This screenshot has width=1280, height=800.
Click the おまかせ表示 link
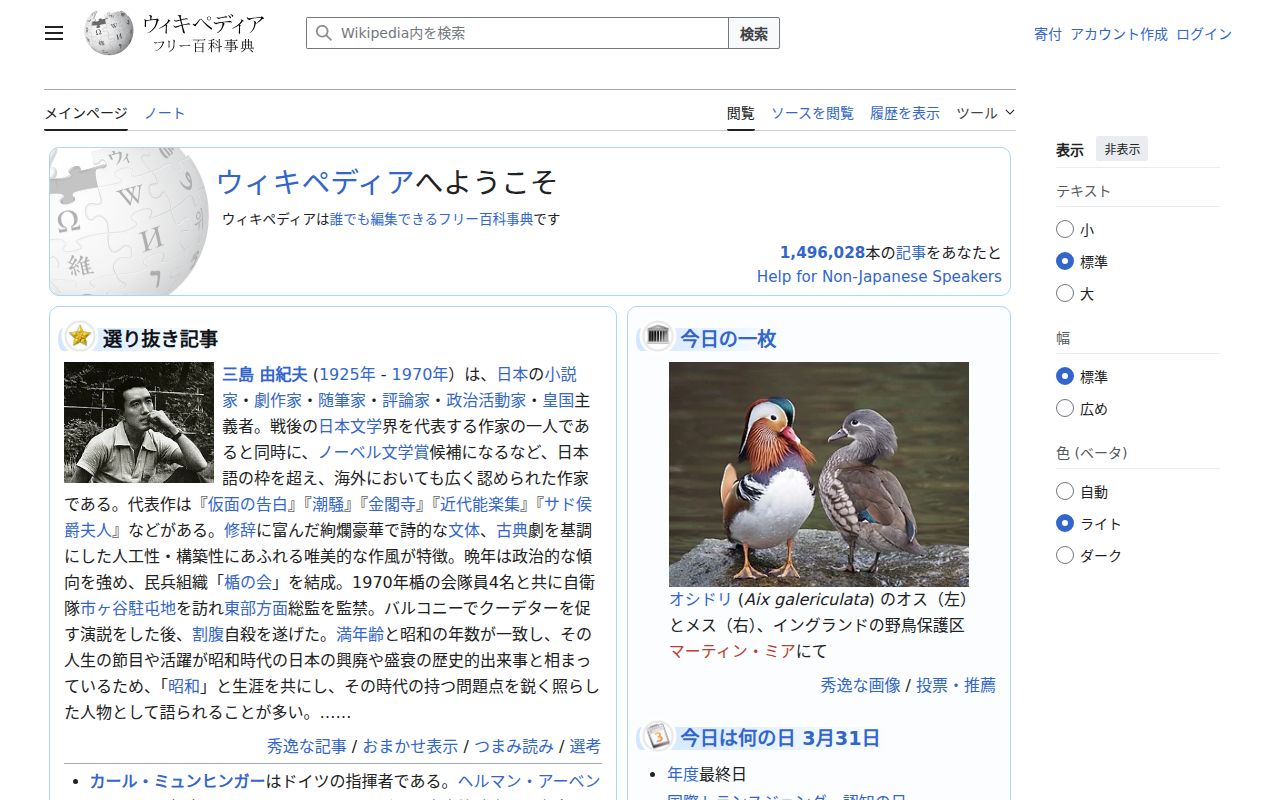pos(410,746)
